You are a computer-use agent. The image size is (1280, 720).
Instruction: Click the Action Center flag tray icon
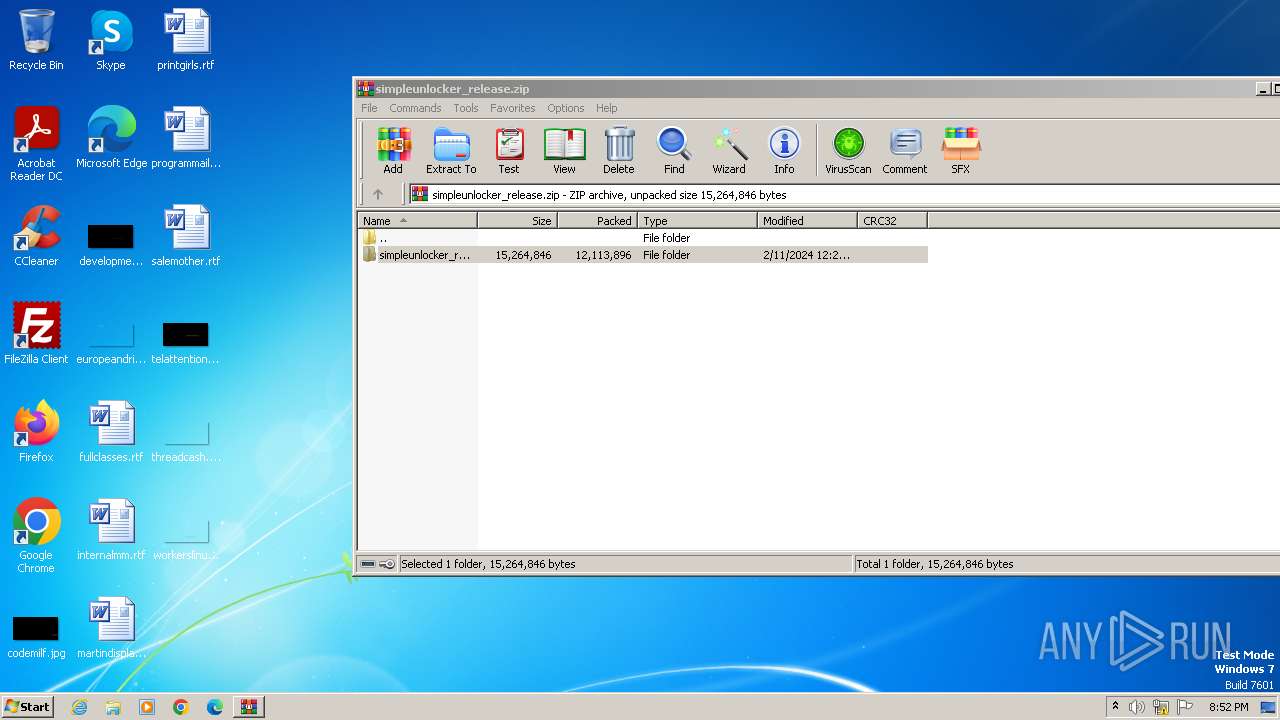(1185, 707)
